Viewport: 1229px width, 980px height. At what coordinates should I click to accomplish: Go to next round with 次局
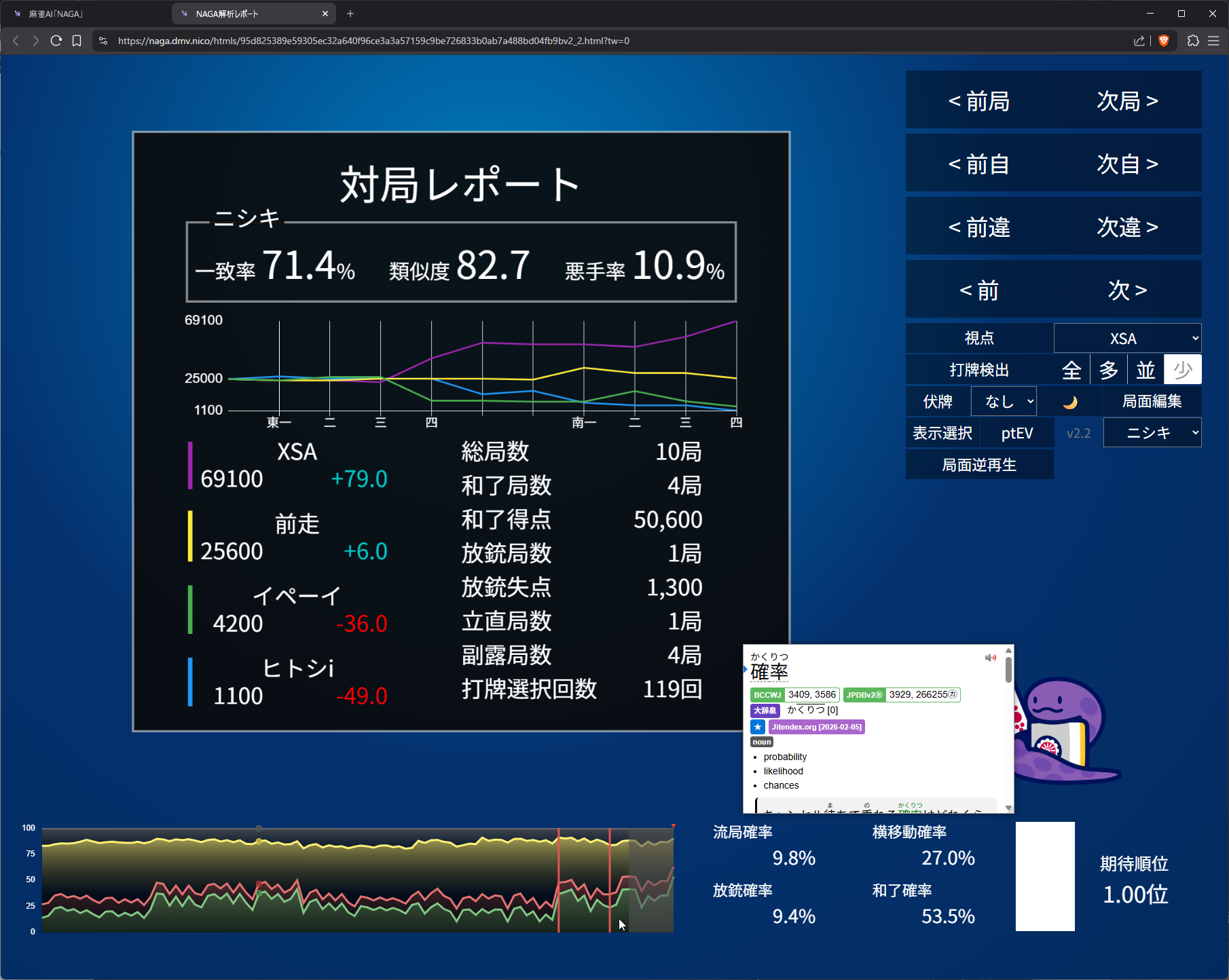(x=1127, y=100)
